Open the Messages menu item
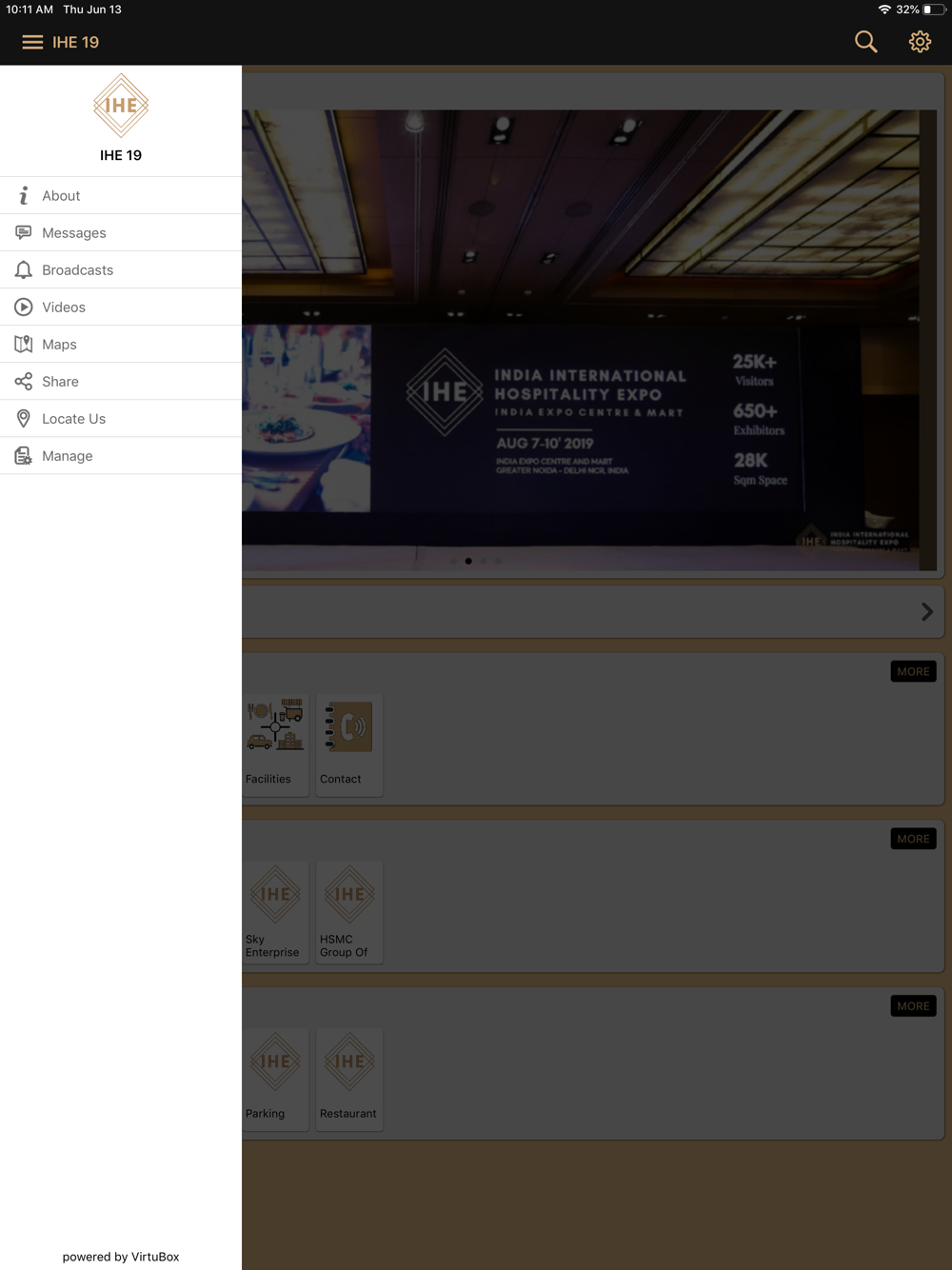The height and width of the screenshot is (1270, 952). [121, 232]
